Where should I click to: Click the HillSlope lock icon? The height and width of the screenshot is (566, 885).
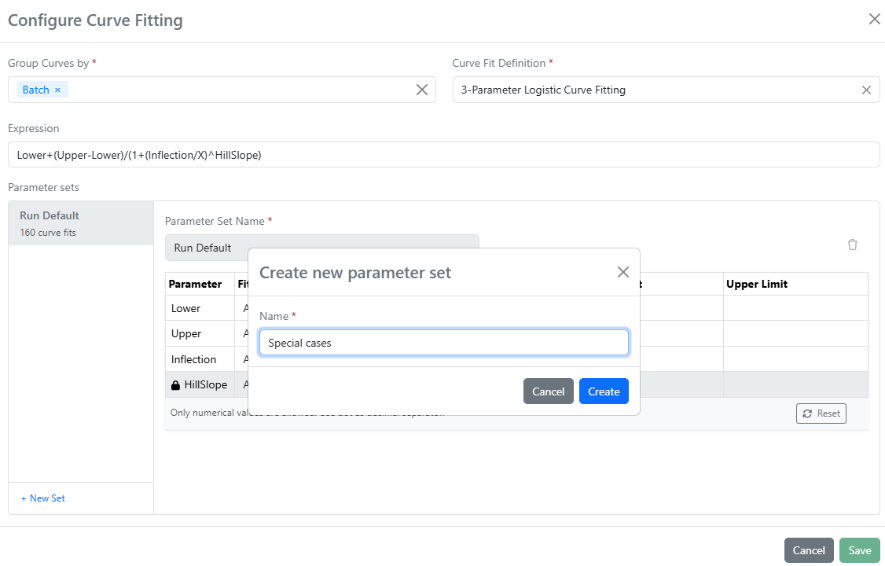point(176,385)
